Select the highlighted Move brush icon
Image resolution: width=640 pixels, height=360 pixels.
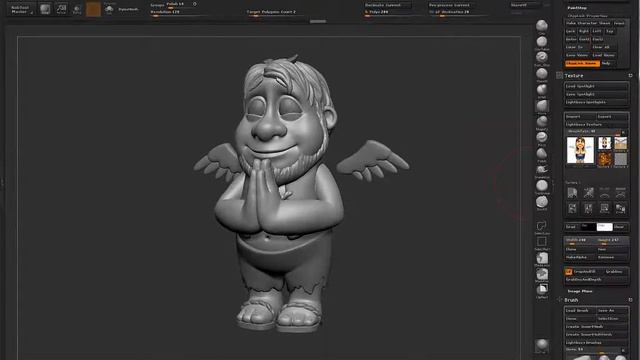pyautogui.click(x=542, y=106)
